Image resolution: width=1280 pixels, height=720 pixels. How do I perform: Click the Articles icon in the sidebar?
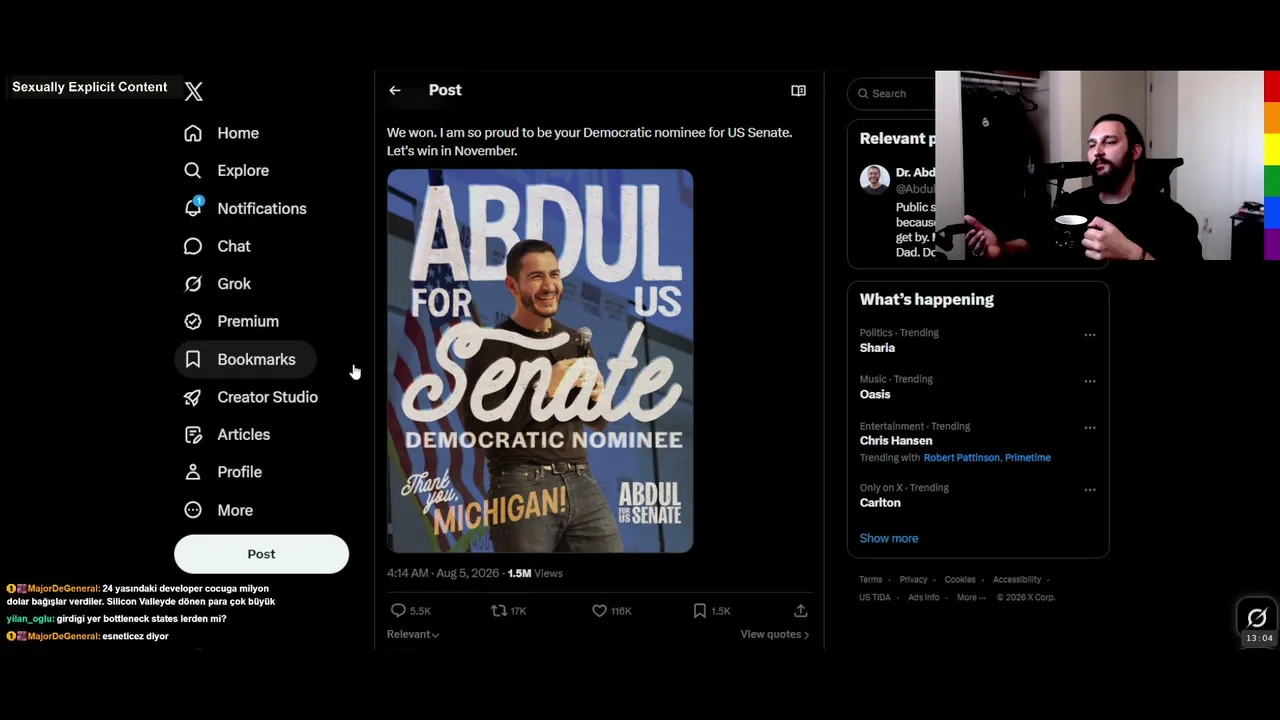(193, 435)
